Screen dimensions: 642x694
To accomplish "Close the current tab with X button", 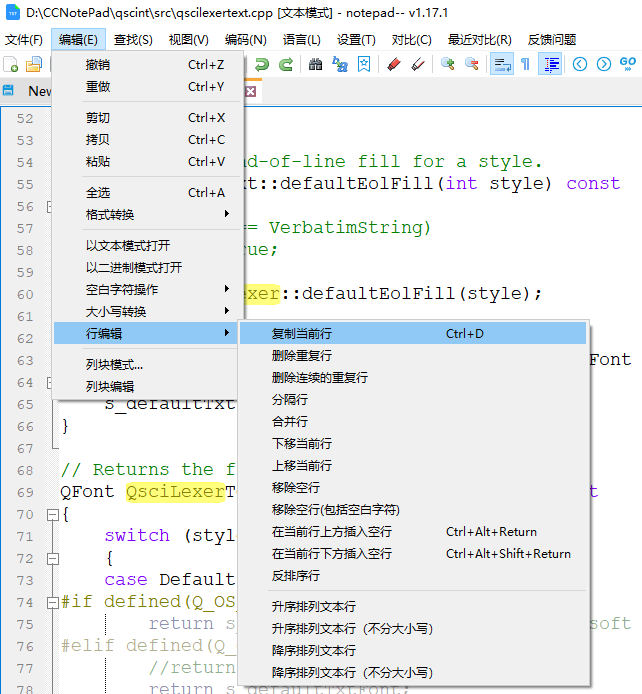I will (251, 92).
